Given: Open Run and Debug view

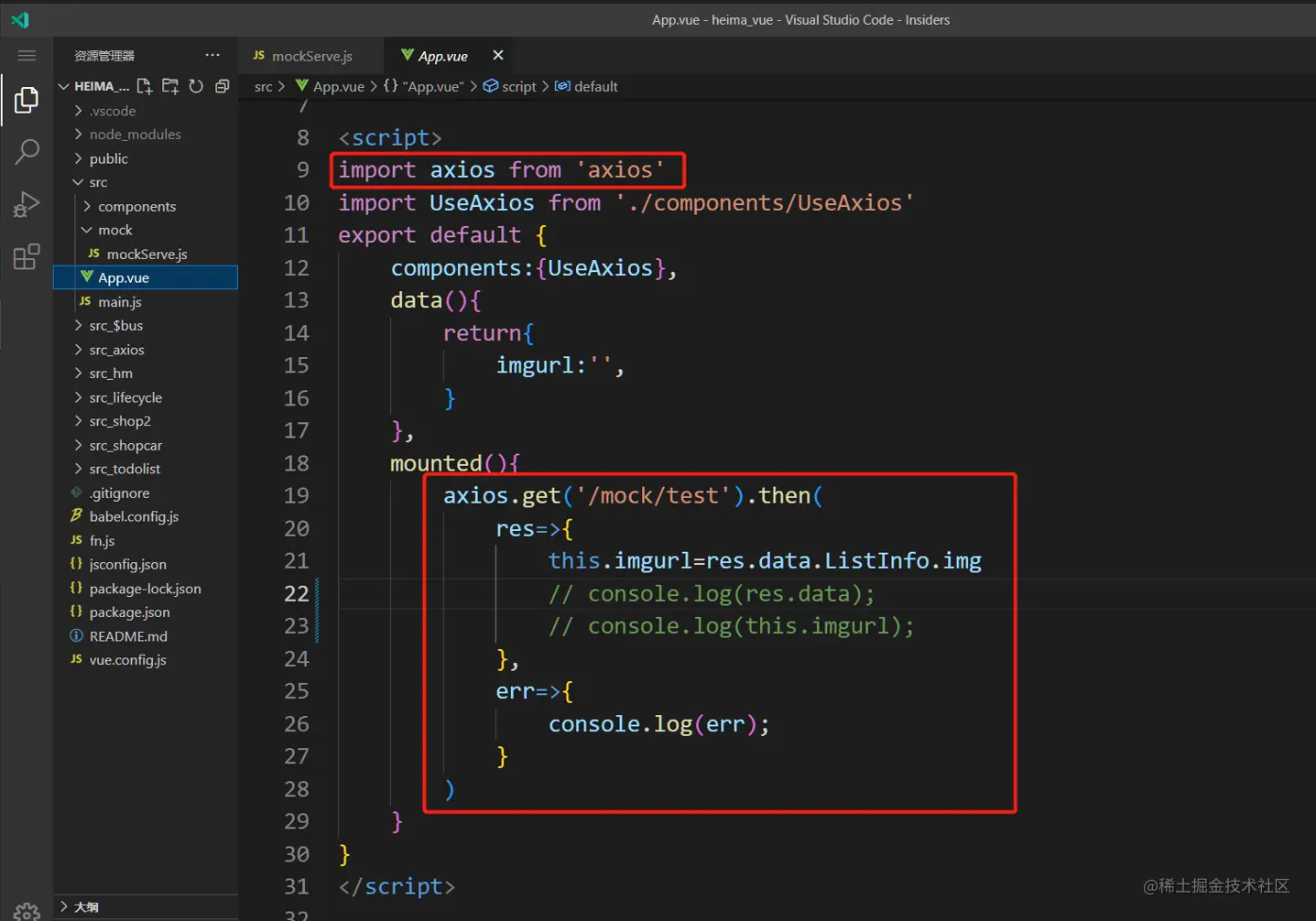Looking at the screenshot, I should coord(27,204).
